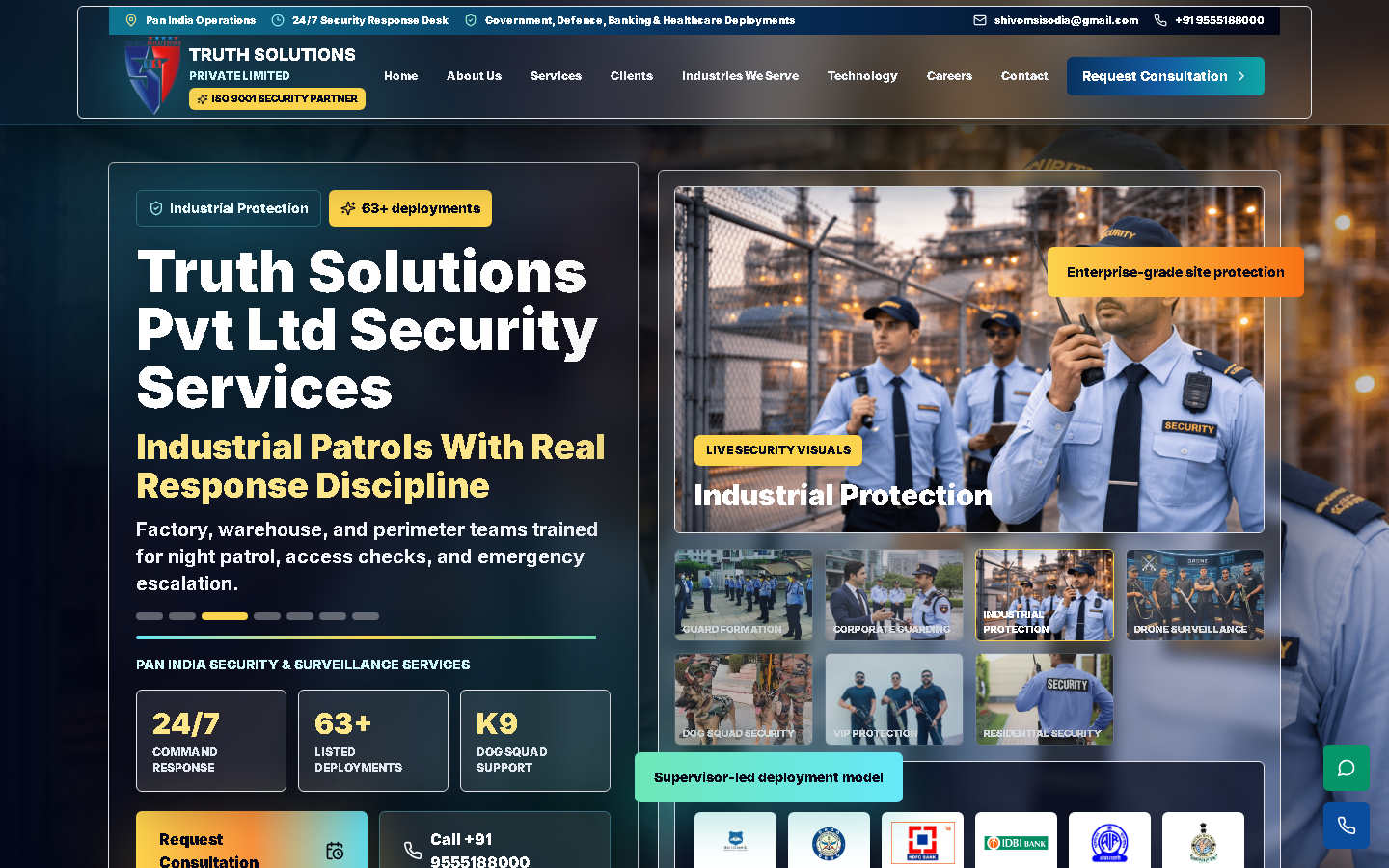Open the Home menu item
Viewport: 1389px width, 868px height.
pos(401,76)
